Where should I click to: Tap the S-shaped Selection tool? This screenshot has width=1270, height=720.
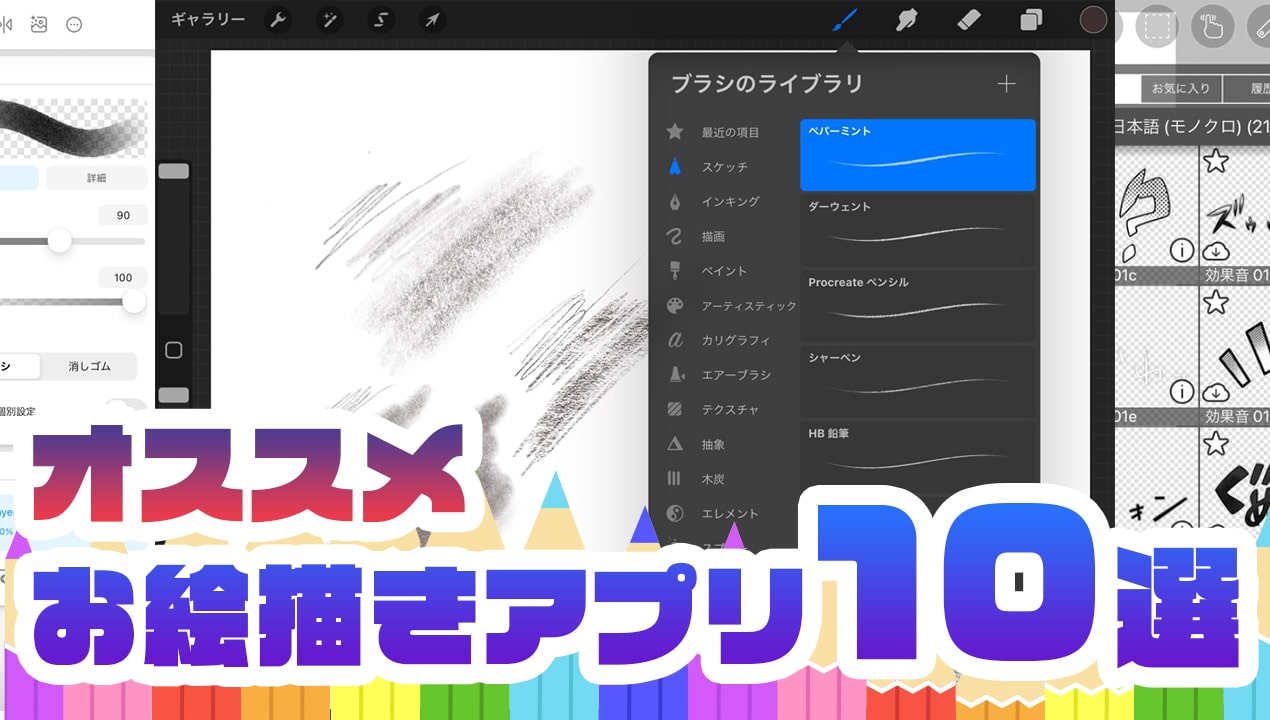[381, 19]
